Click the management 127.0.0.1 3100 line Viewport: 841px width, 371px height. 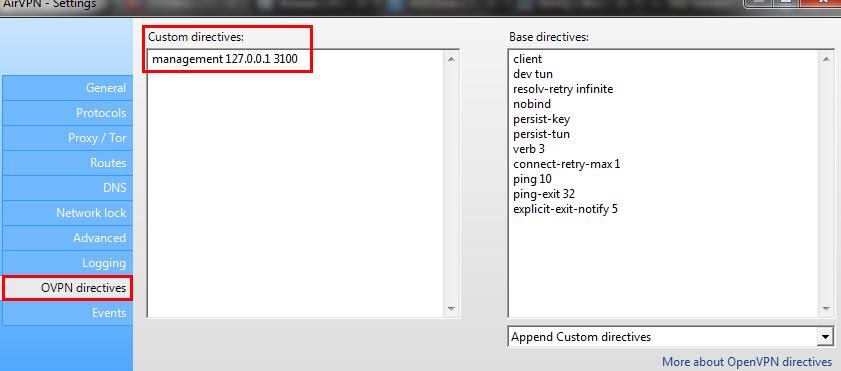(225, 59)
